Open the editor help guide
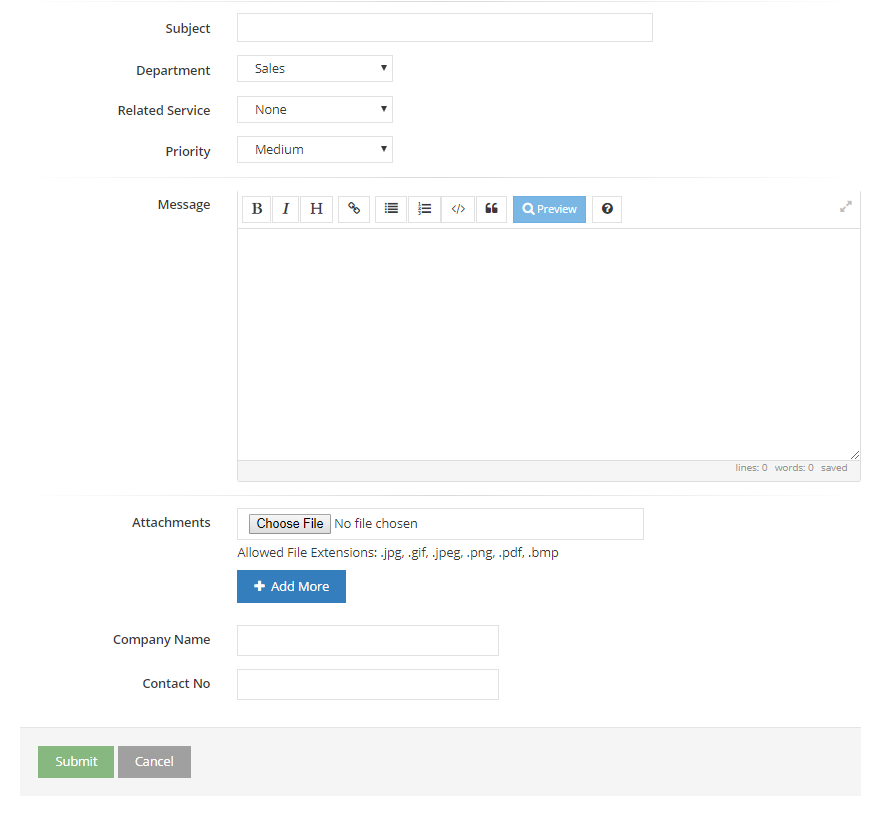The image size is (882, 813). pyautogui.click(x=607, y=209)
